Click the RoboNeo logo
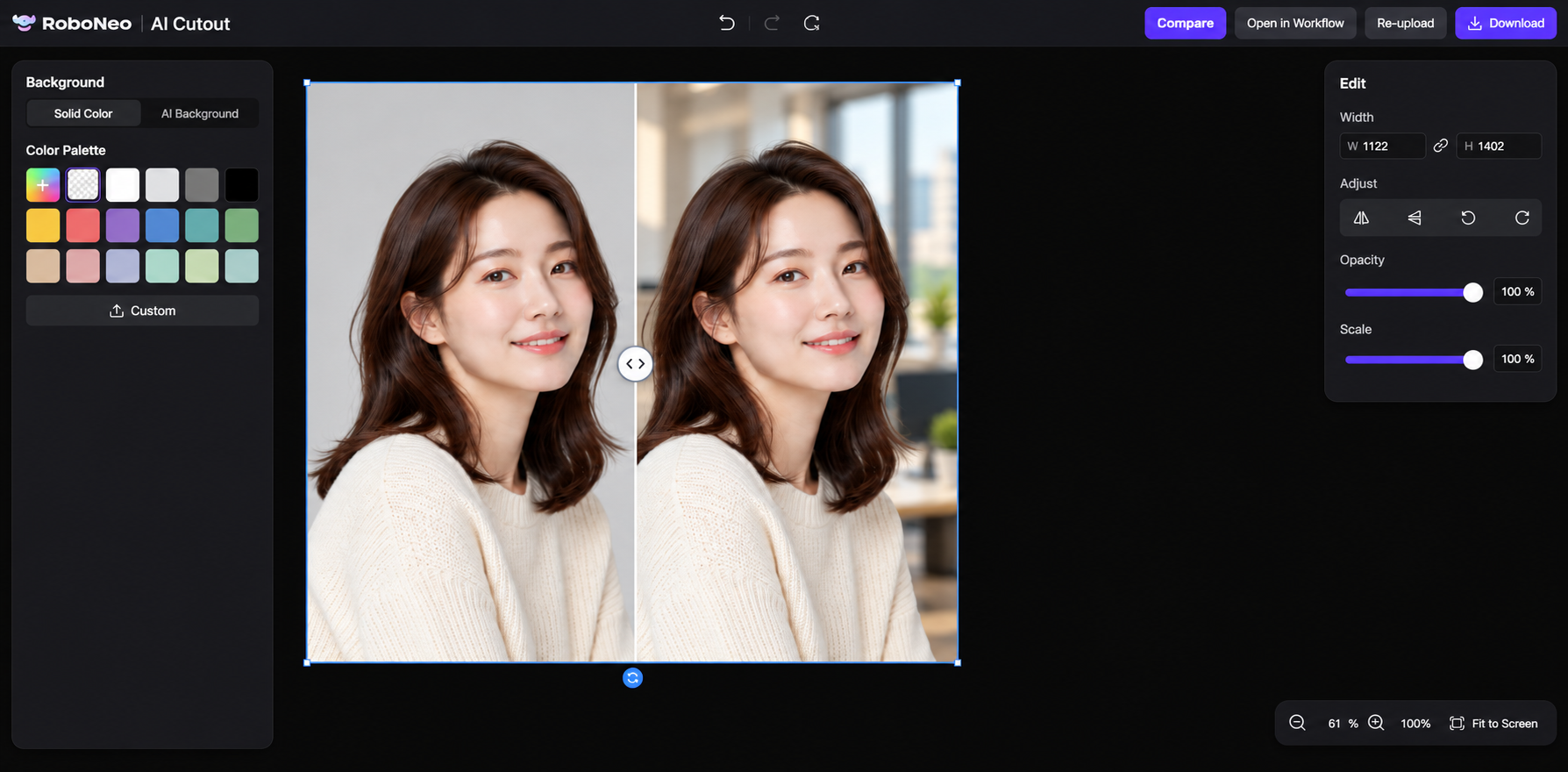Image resolution: width=1568 pixels, height=772 pixels. (72, 24)
